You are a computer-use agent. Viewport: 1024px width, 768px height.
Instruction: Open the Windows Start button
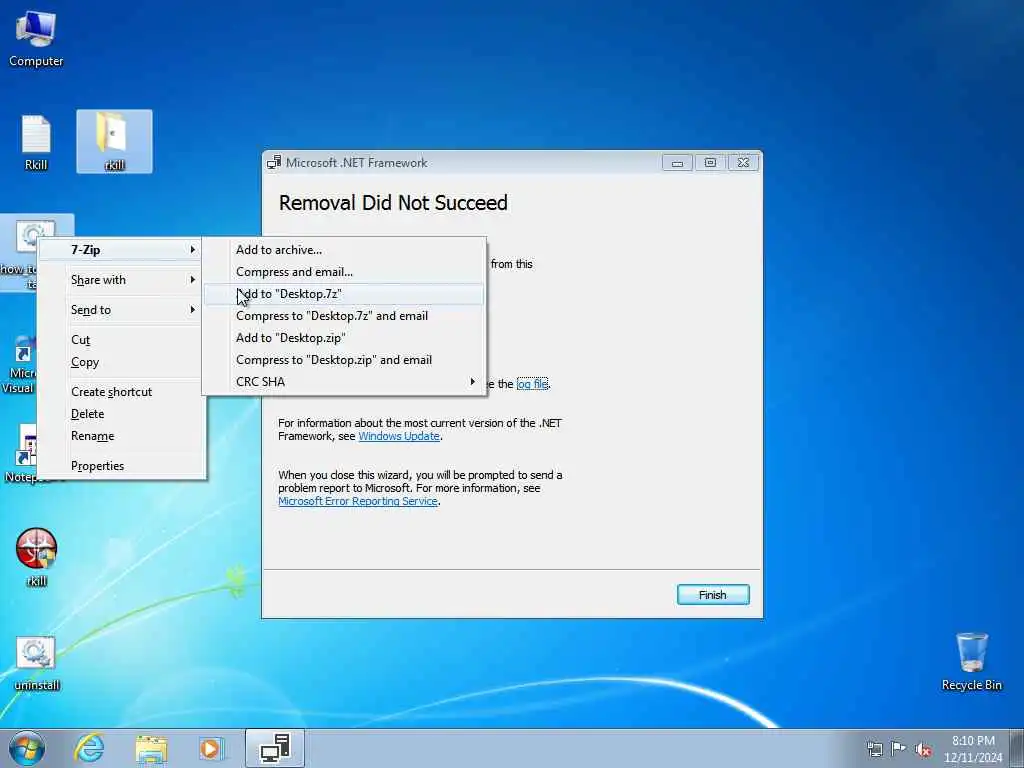[x=27, y=748]
